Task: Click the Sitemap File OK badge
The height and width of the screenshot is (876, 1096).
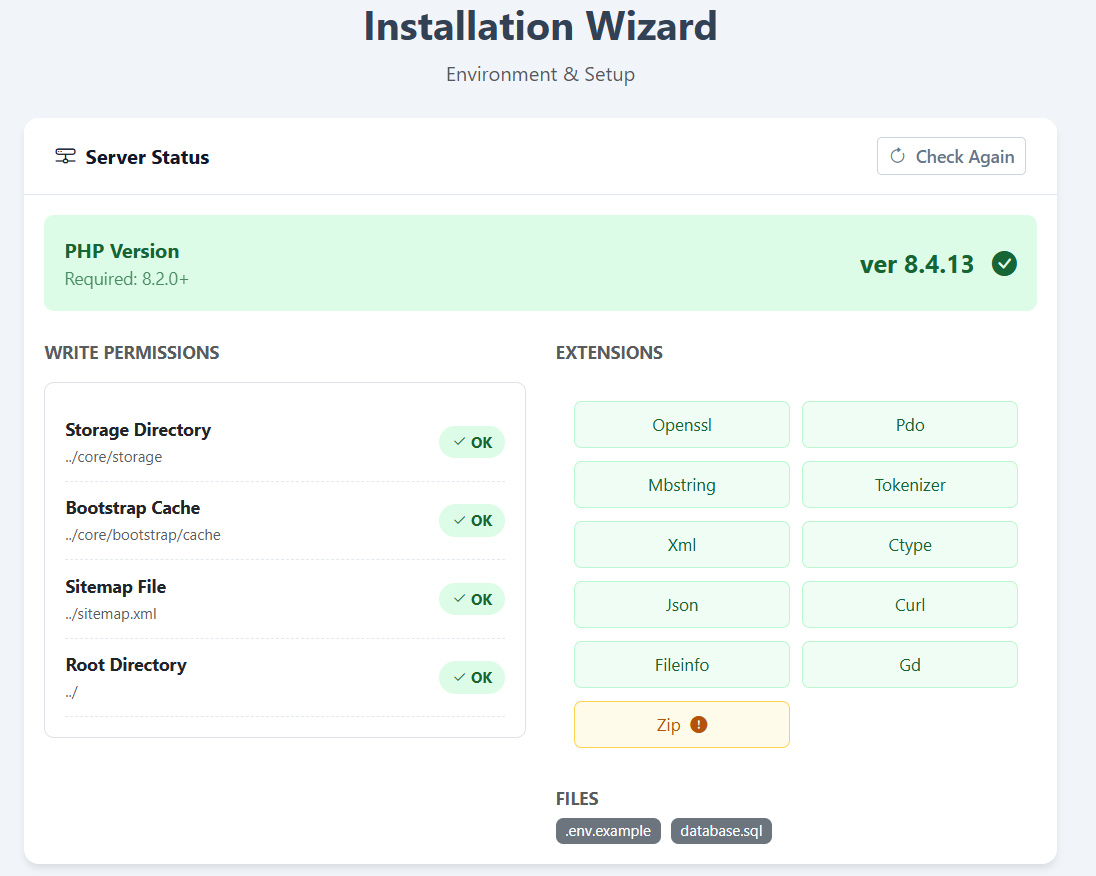Action: (x=472, y=599)
